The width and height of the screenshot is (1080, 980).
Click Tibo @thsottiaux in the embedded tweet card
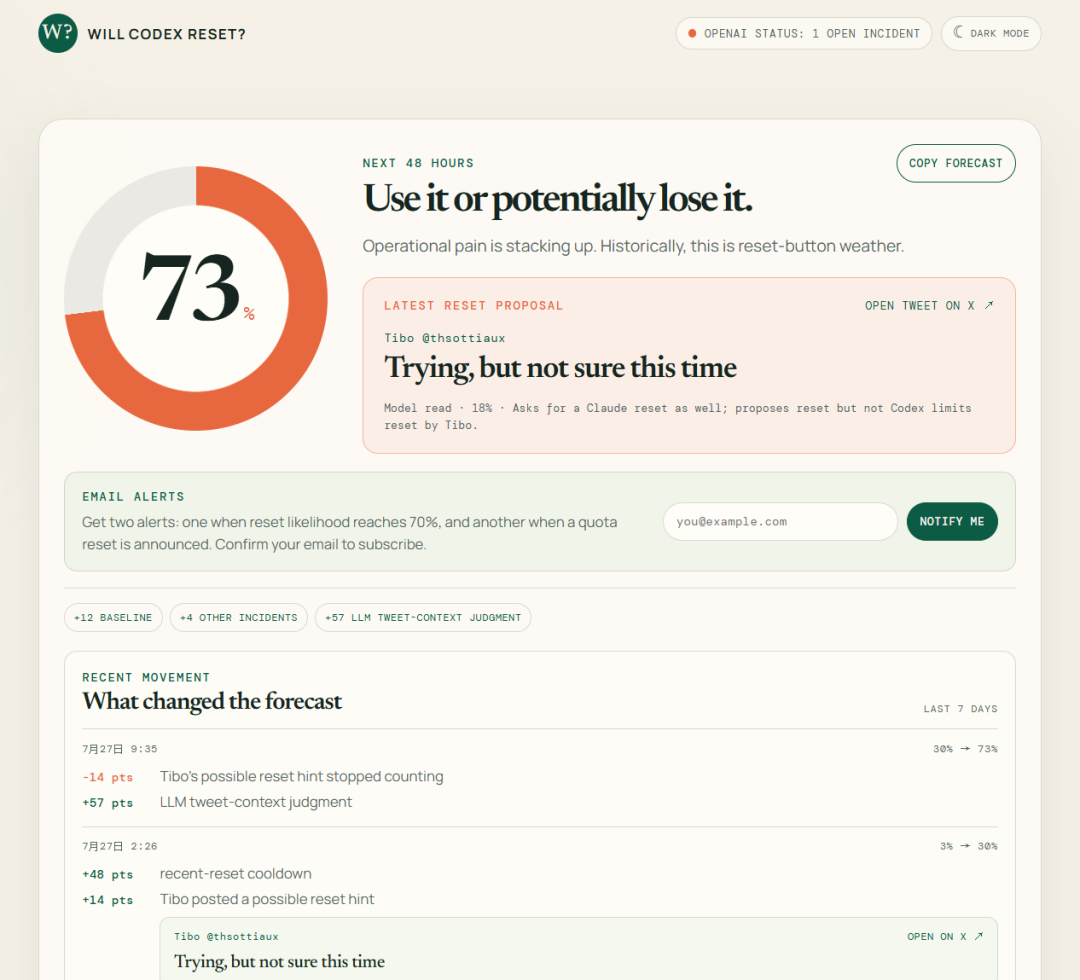coord(226,936)
